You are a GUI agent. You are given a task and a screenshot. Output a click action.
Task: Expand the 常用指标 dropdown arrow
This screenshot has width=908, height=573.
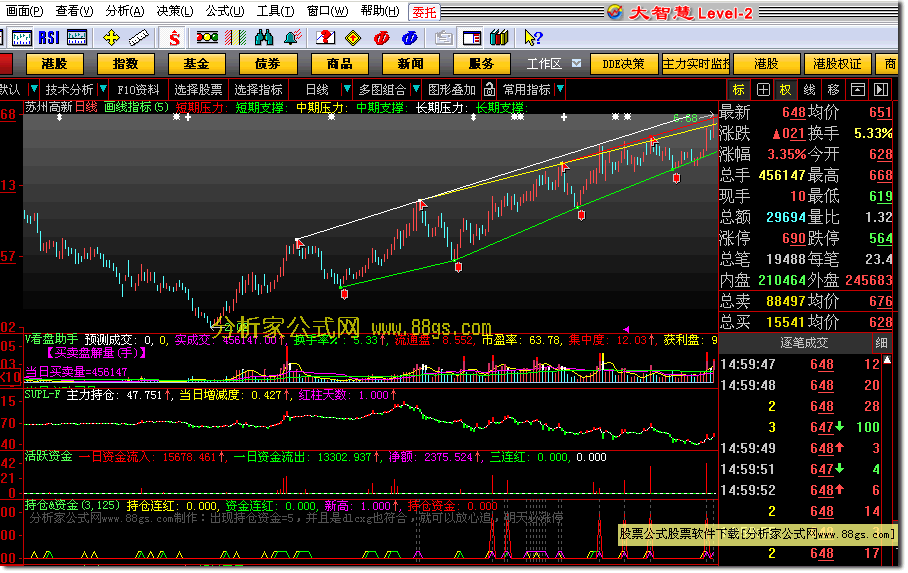coord(560,90)
